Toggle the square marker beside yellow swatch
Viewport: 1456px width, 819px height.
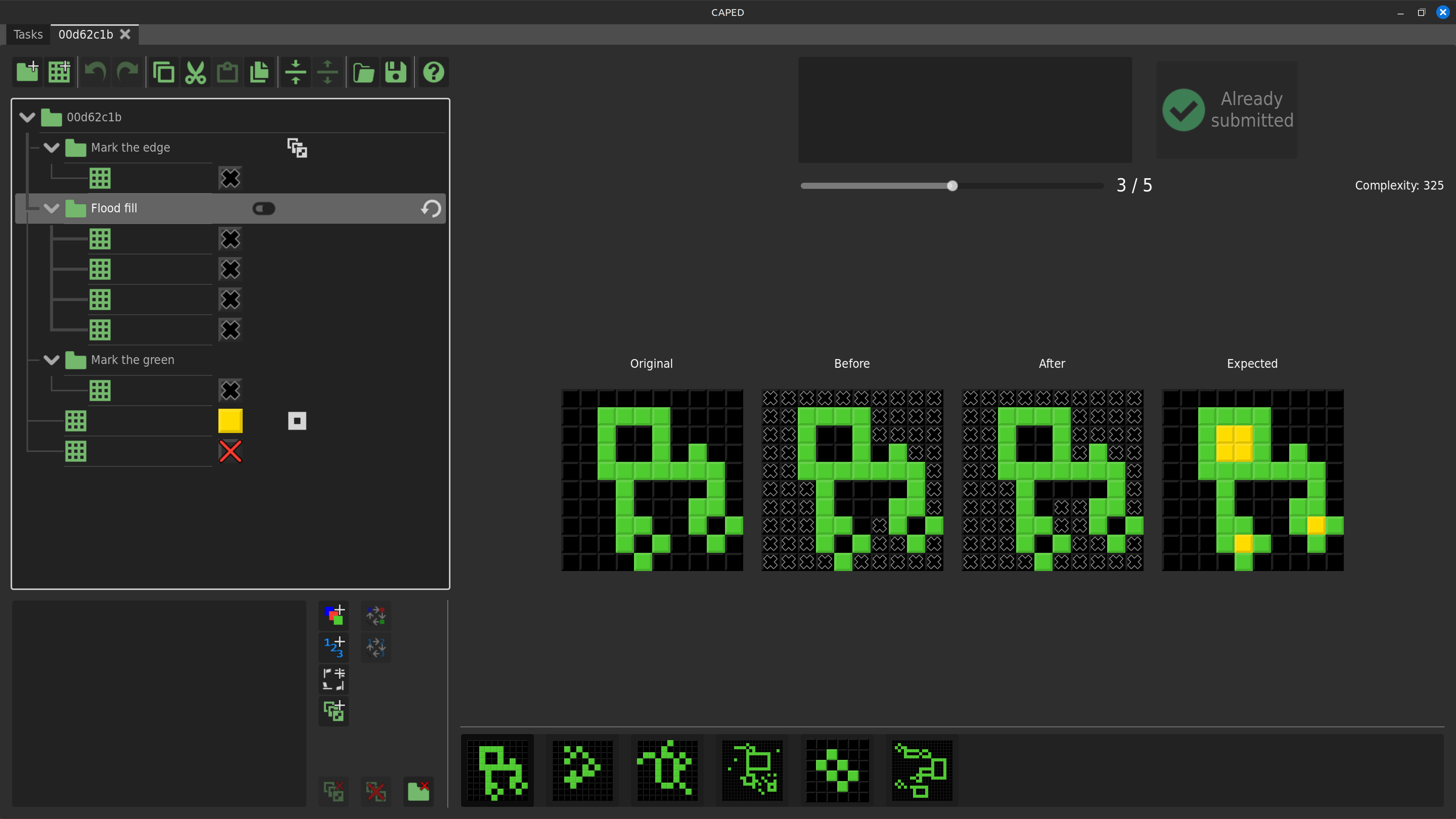297,421
